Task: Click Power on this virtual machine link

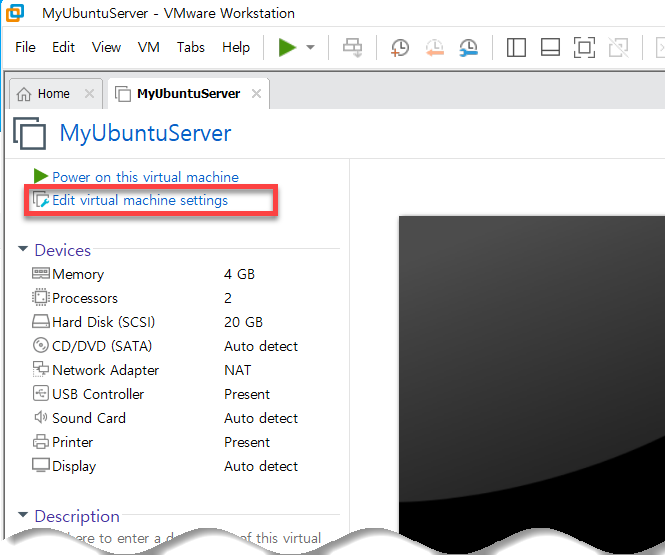Action: click(x=145, y=177)
